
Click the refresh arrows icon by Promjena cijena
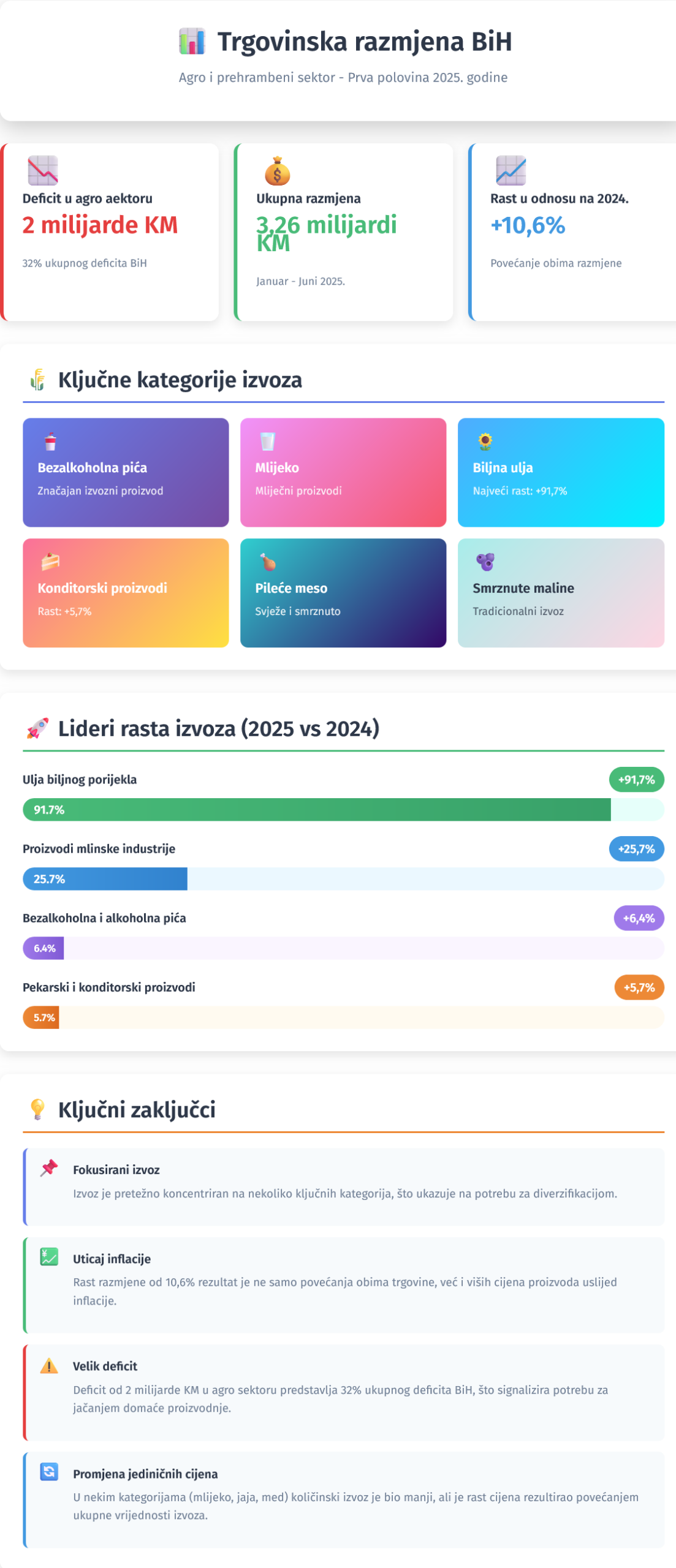tap(49, 1472)
